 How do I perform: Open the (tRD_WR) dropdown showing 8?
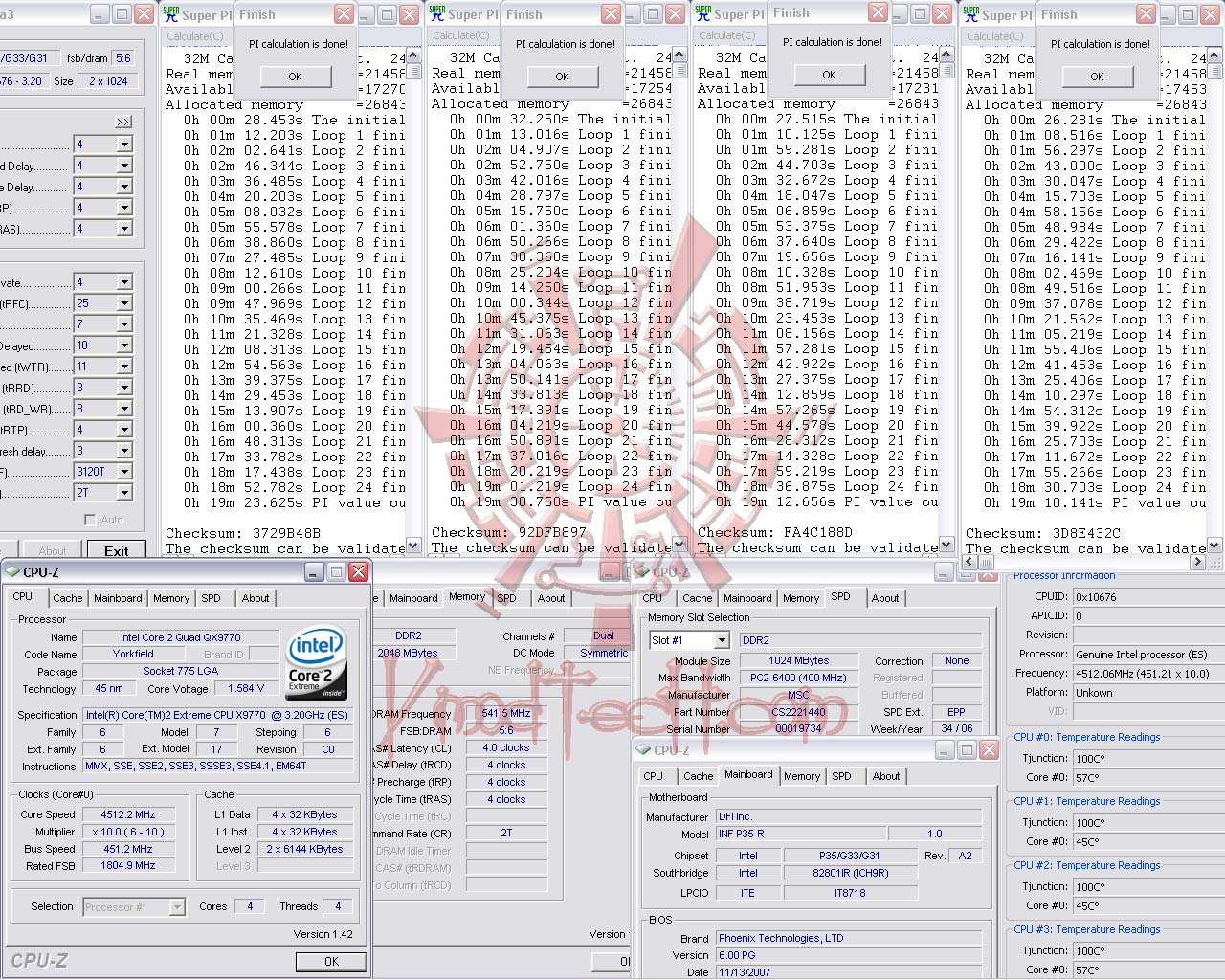(124, 409)
